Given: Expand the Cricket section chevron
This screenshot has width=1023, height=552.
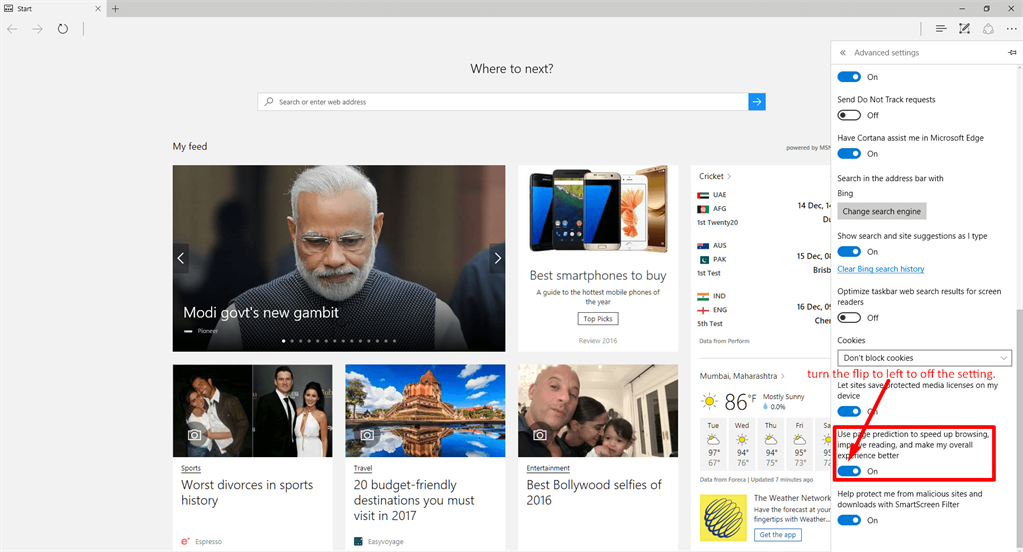Looking at the screenshot, I should pos(729,176).
